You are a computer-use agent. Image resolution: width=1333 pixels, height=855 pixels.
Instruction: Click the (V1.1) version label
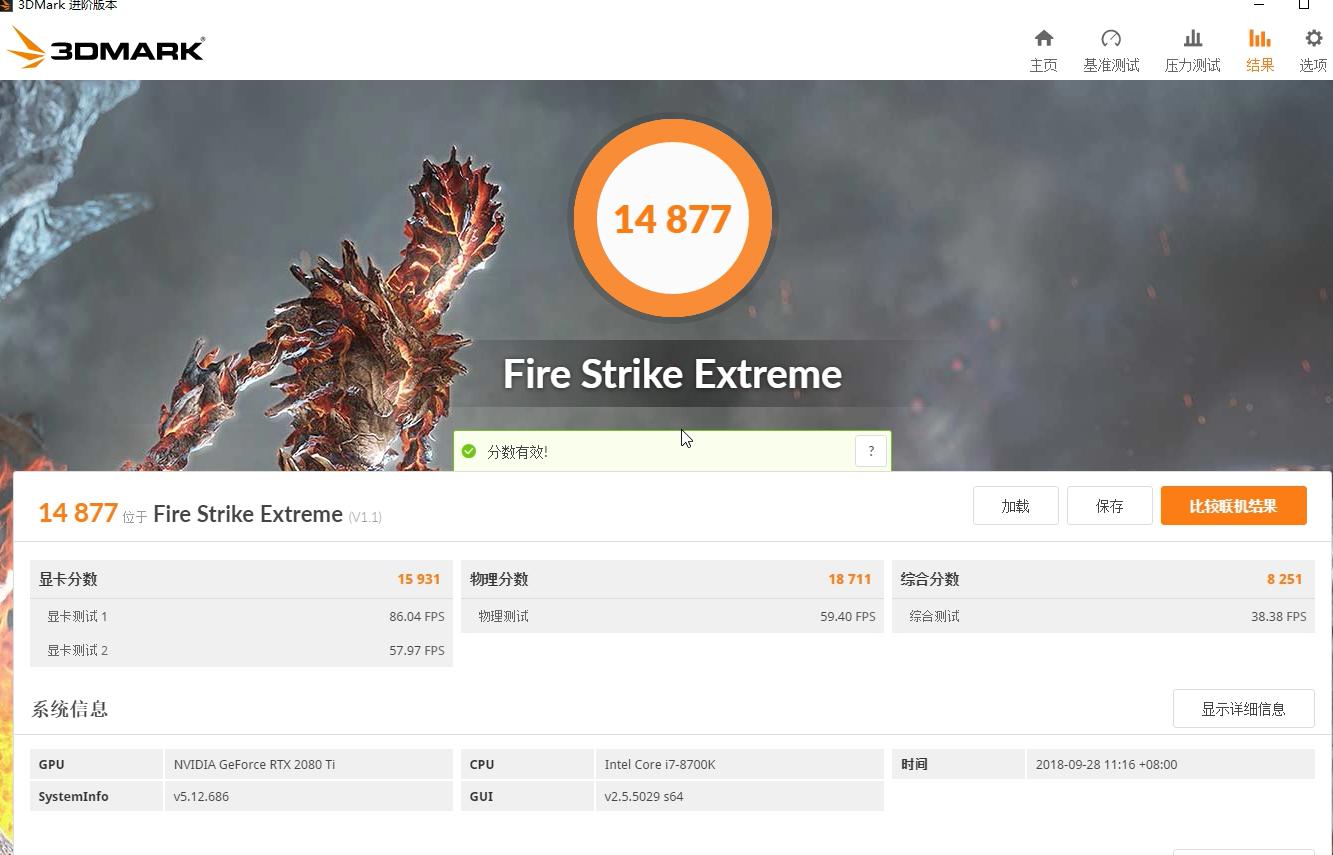pyautogui.click(x=365, y=517)
